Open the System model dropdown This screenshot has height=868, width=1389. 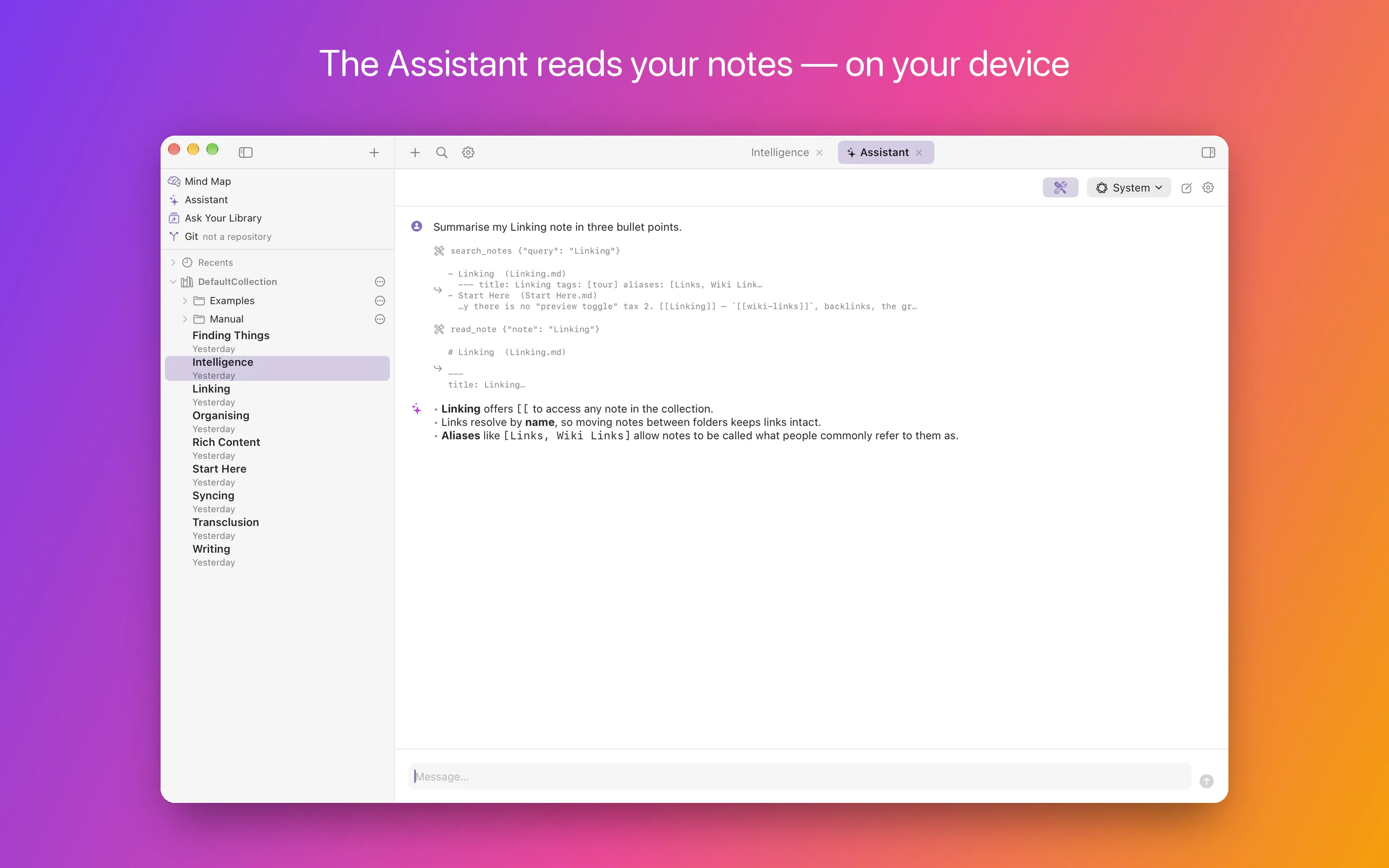(x=1129, y=188)
